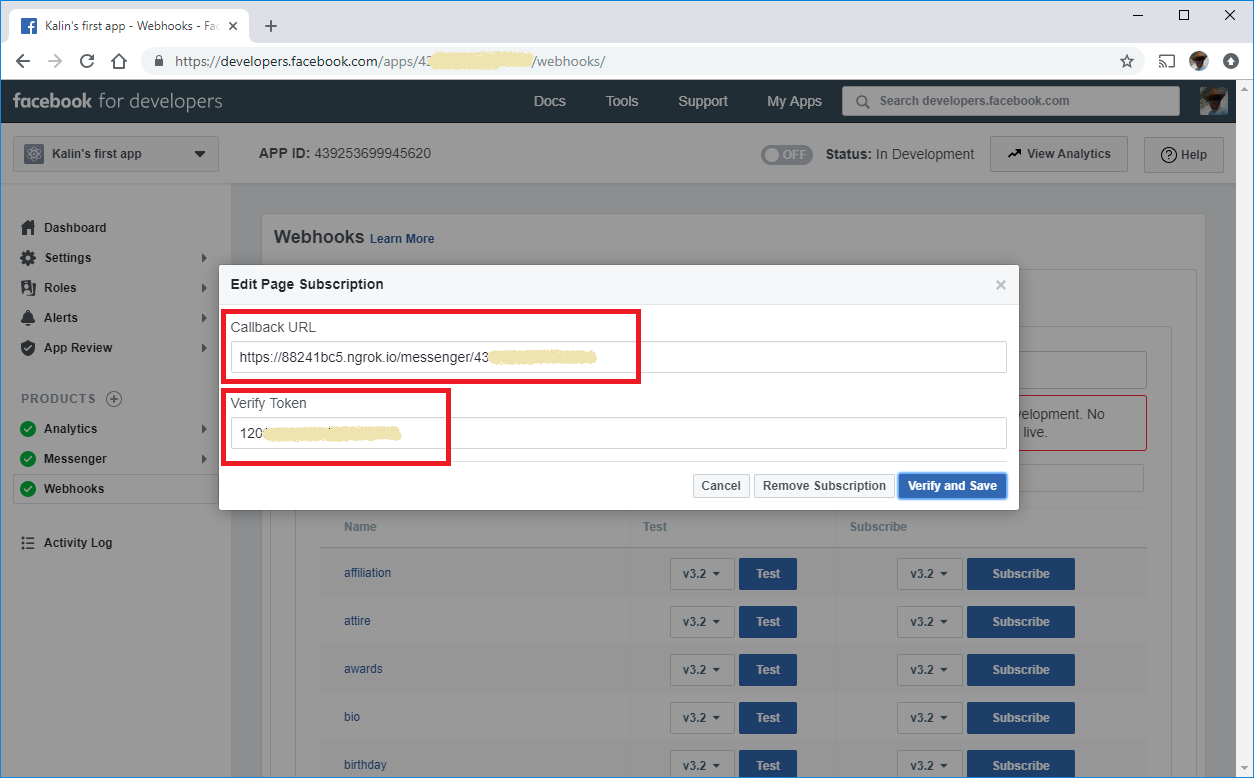Screen dimensions: 1254x778
Task: Click the search magnifier icon
Action: click(863, 101)
